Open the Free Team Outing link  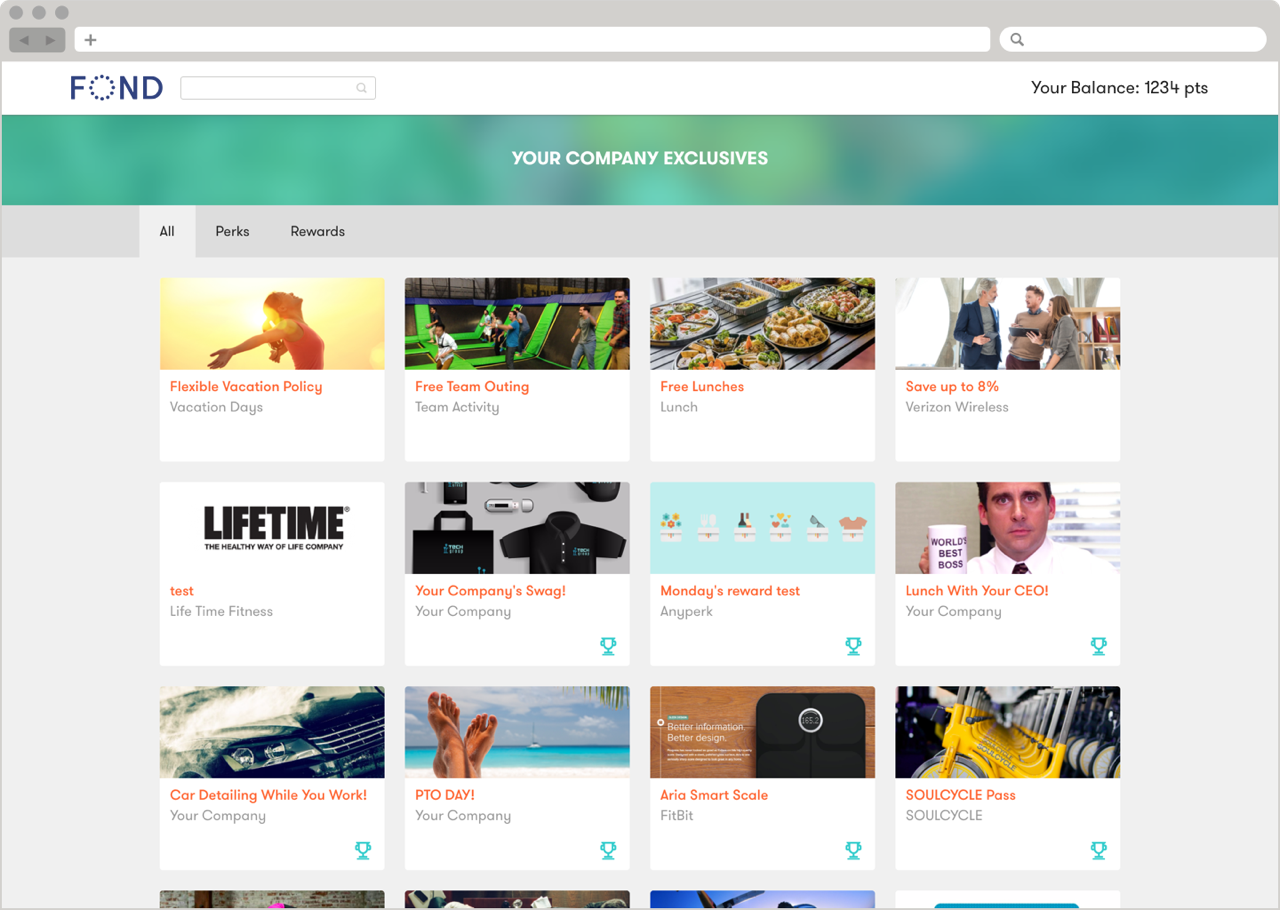tap(472, 386)
